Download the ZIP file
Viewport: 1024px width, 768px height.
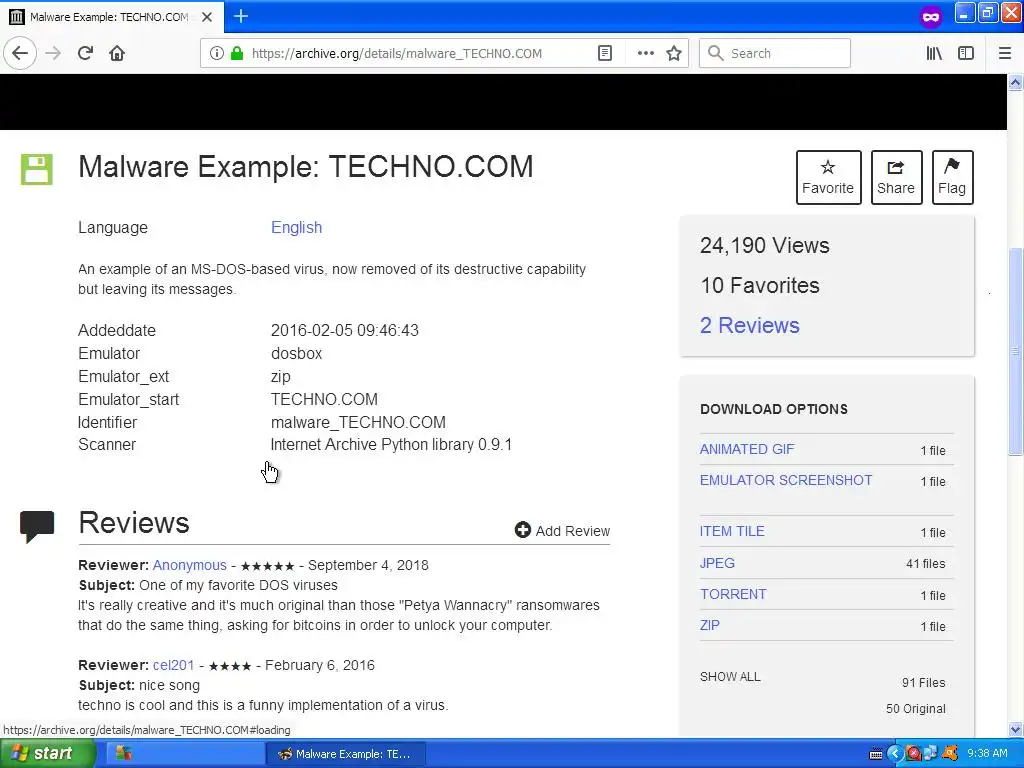(x=709, y=625)
